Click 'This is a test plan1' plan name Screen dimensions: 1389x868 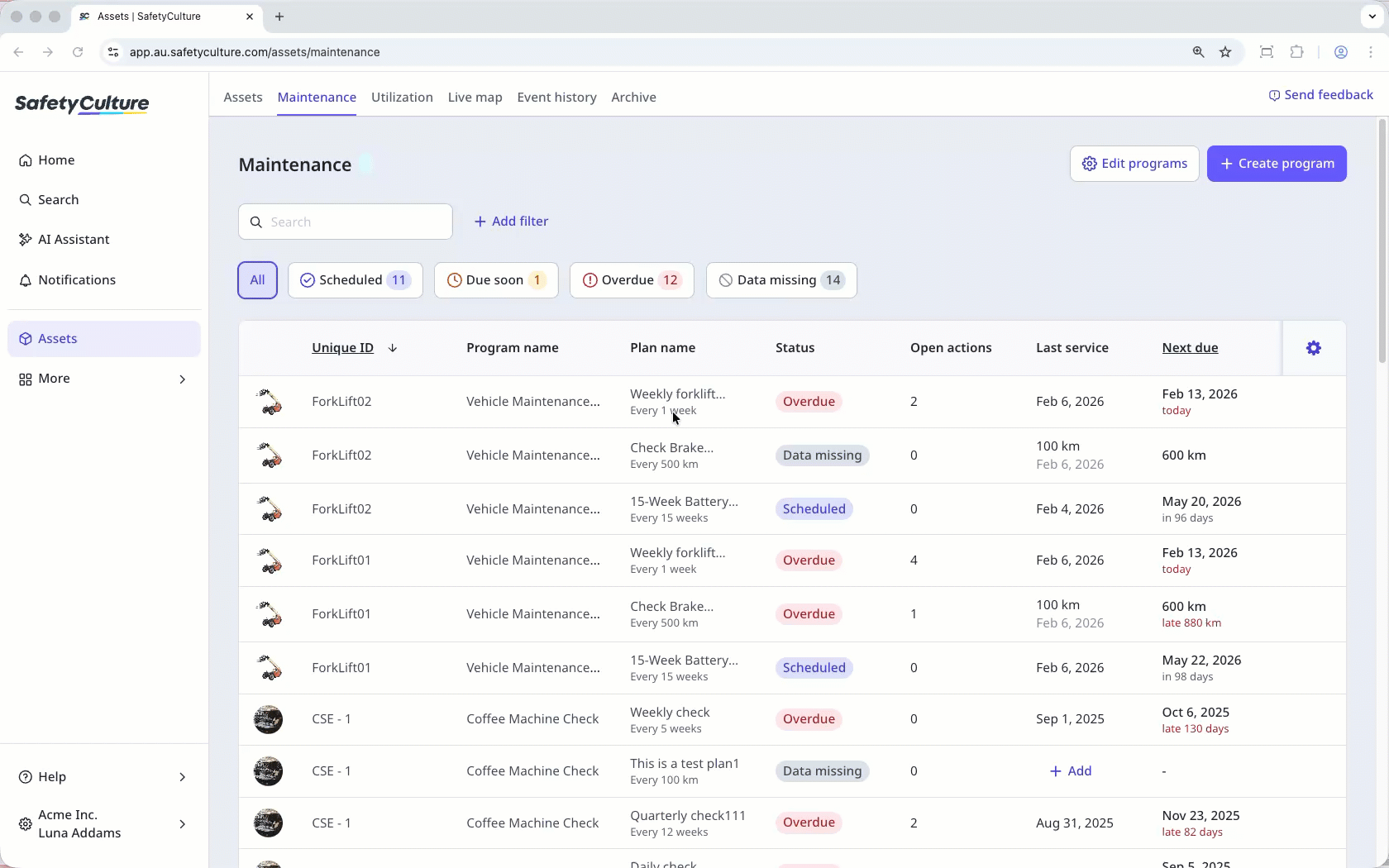685,764
